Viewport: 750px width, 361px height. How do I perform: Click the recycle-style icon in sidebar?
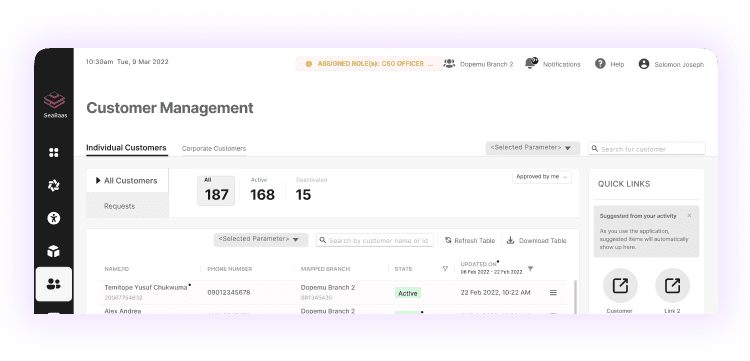point(54,186)
